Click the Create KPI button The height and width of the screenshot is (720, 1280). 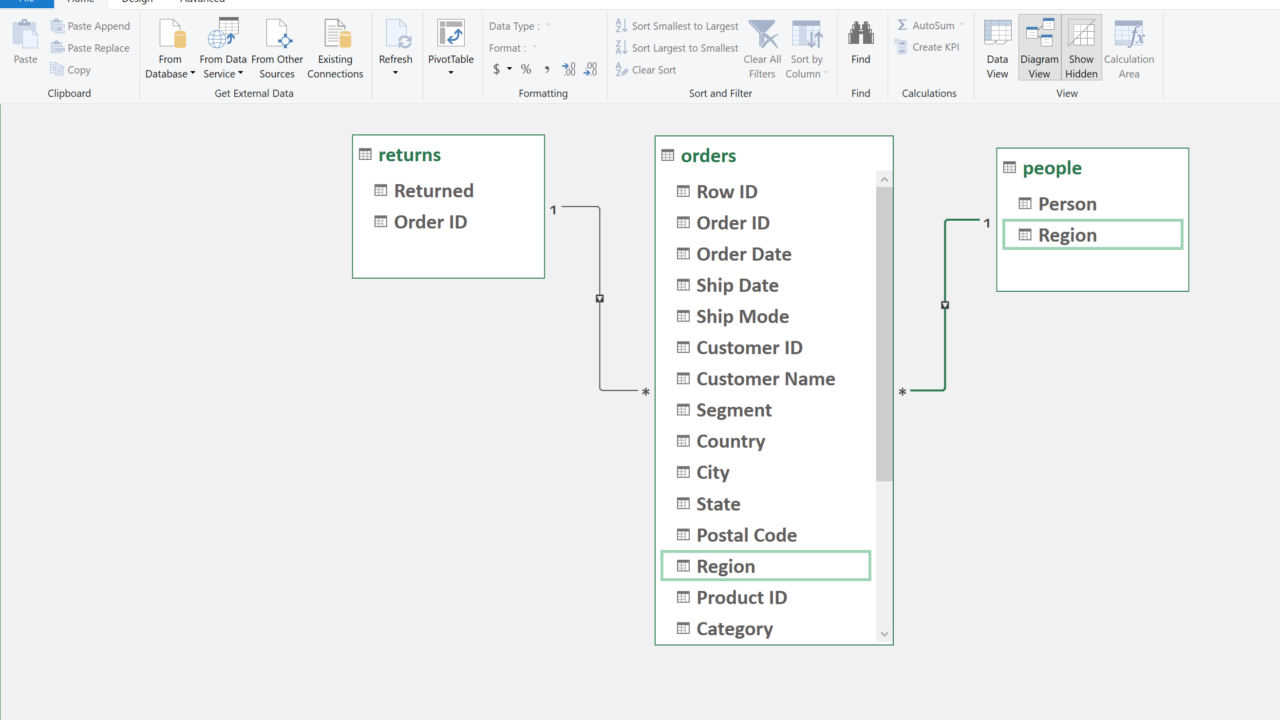click(x=927, y=47)
